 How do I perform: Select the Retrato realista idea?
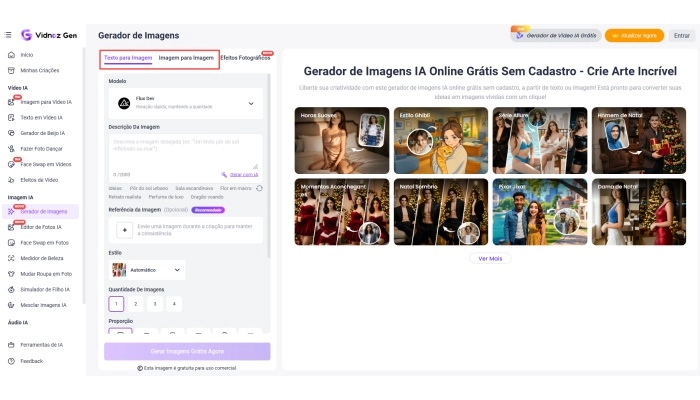click(125, 197)
